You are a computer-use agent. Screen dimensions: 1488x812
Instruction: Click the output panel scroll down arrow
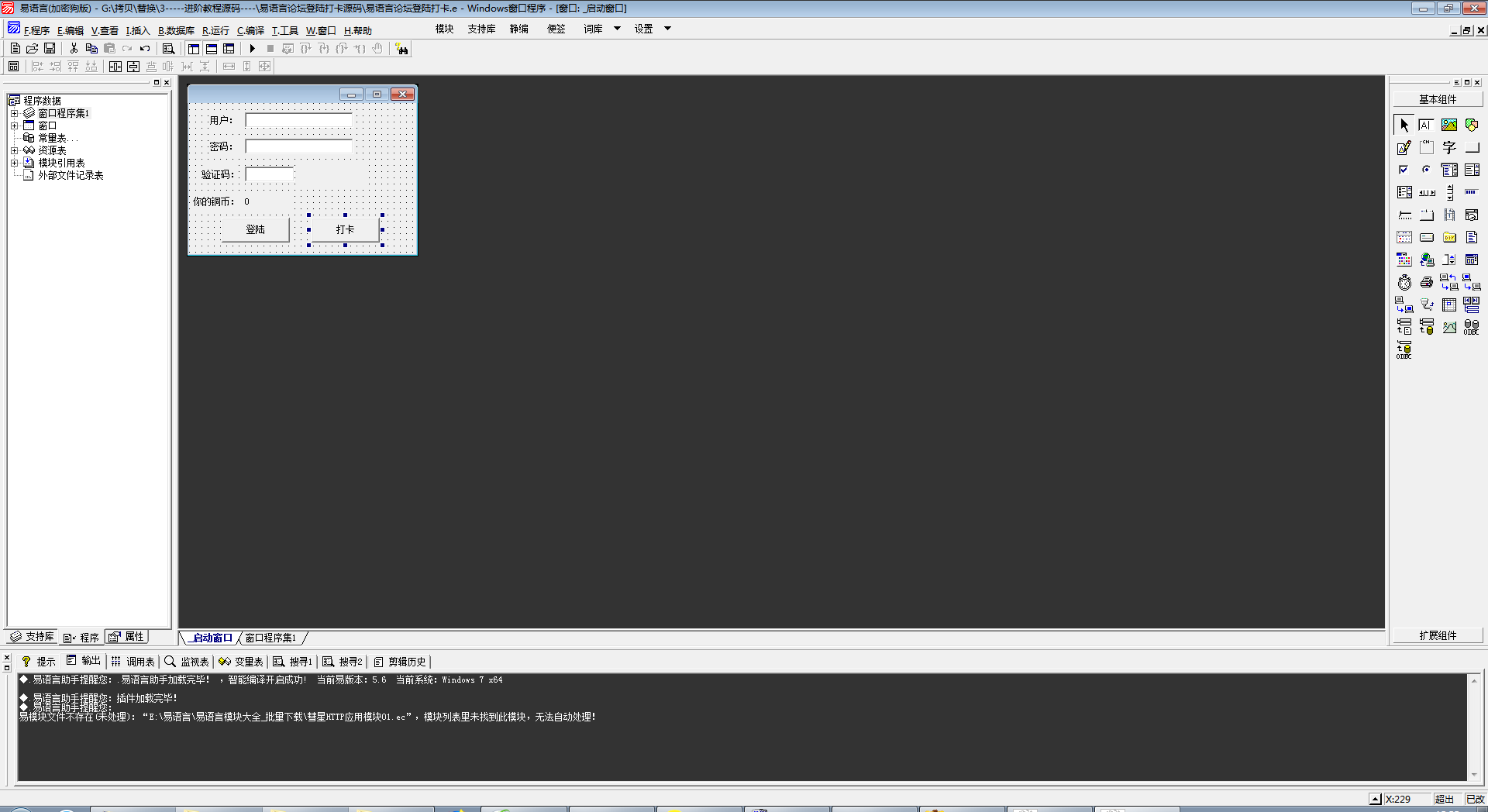pos(1474,774)
